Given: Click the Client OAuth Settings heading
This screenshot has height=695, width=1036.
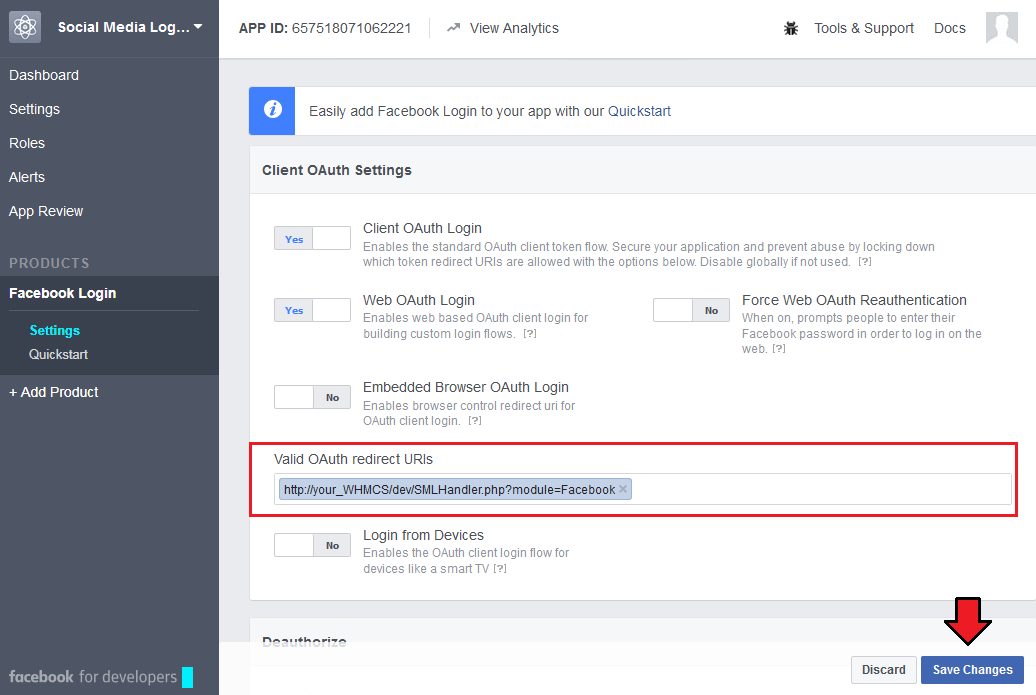Looking at the screenshot, I should point(337,170).
